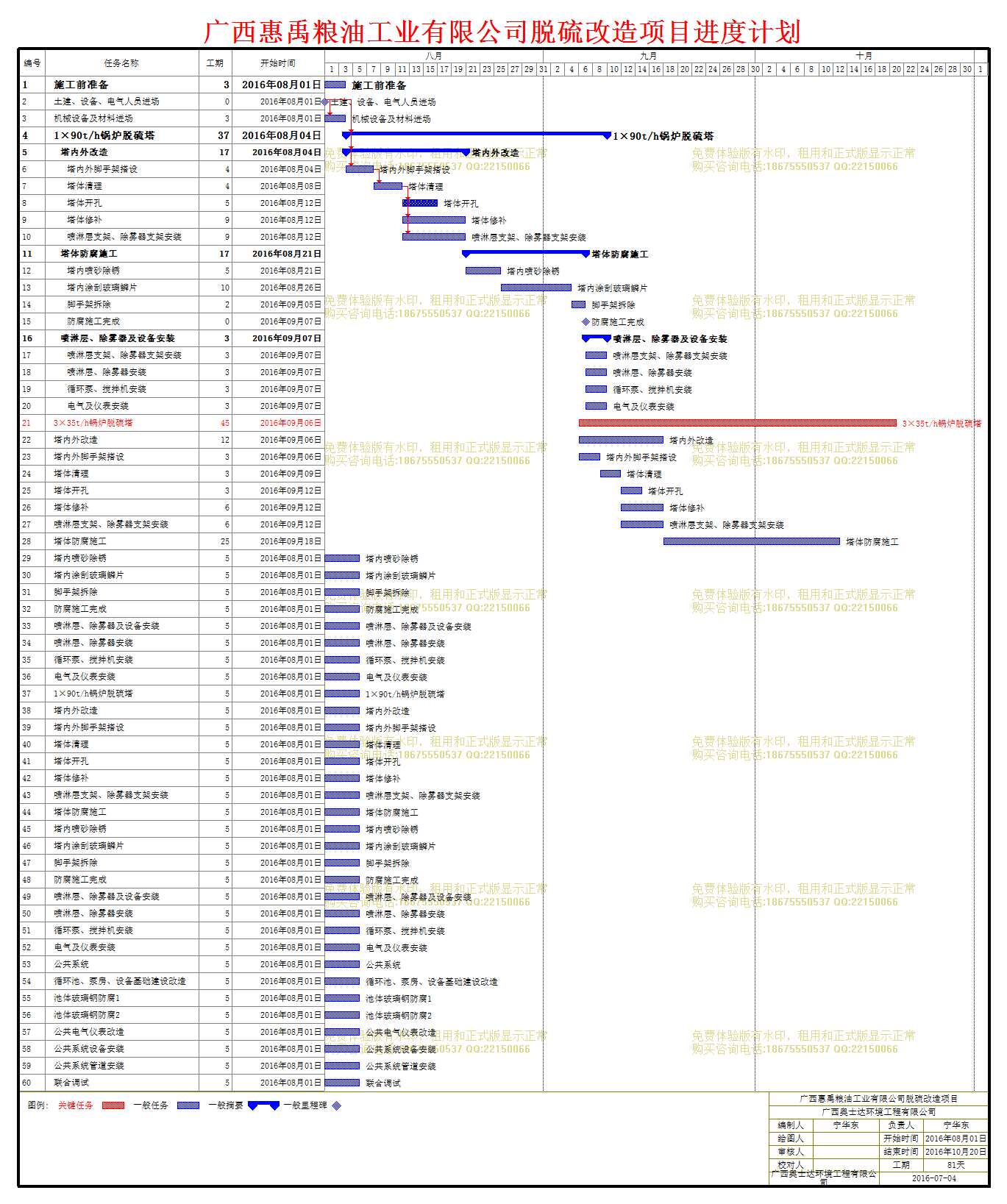
Task: Click the 一般里程碑 diamond legend icon
Action: click(x=337, y=1105)
